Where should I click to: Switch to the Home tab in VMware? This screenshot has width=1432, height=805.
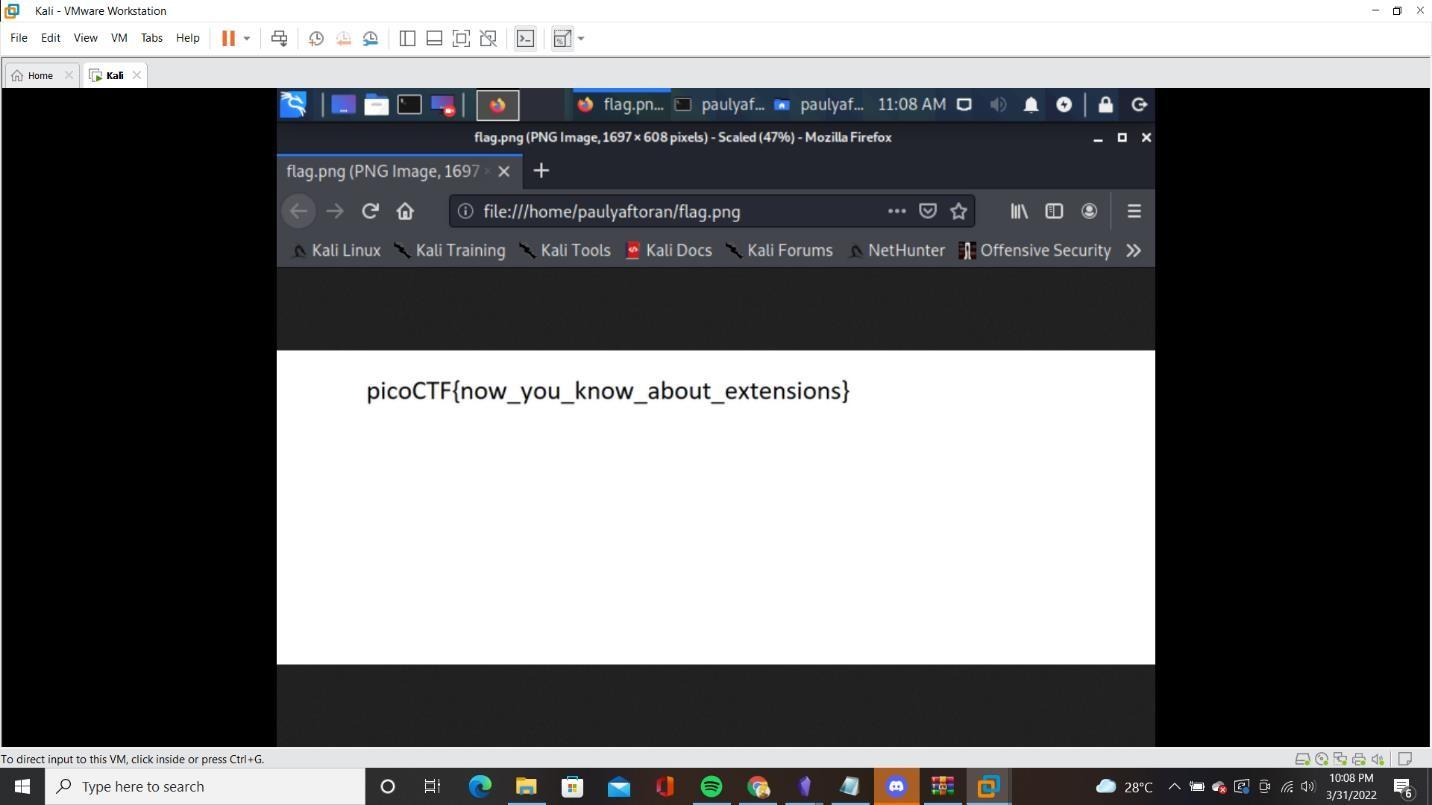[40, 75]
